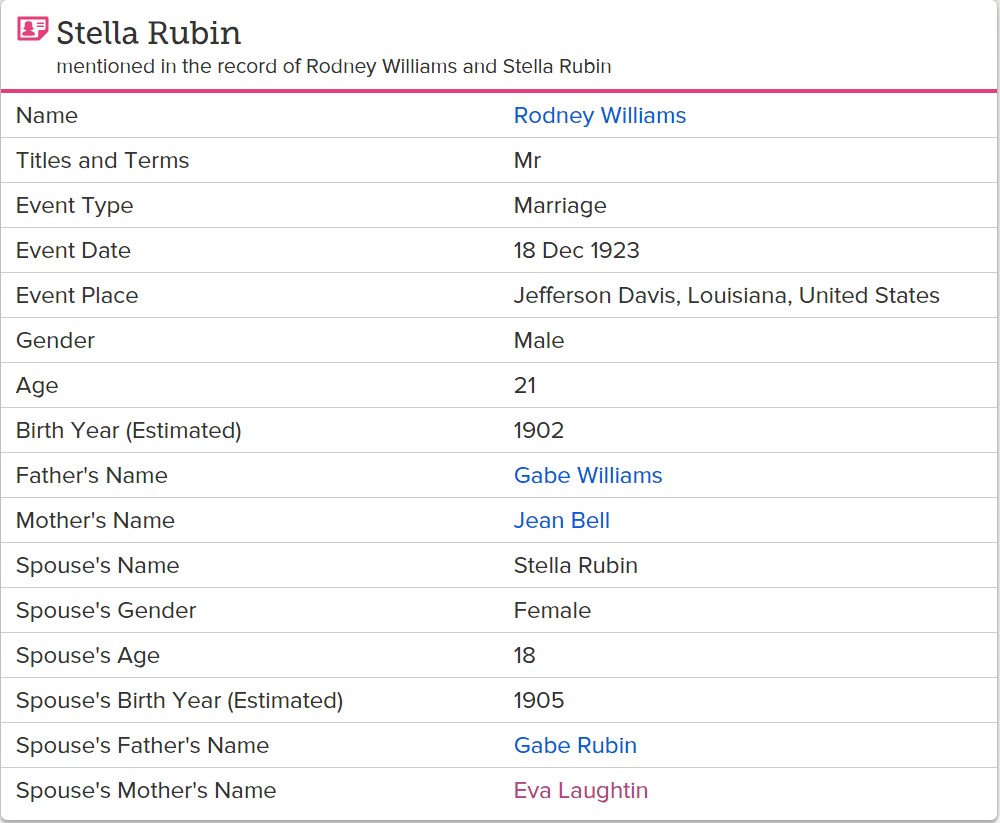
Task: Click the pink record card icon
Action: tap(32, 29)
